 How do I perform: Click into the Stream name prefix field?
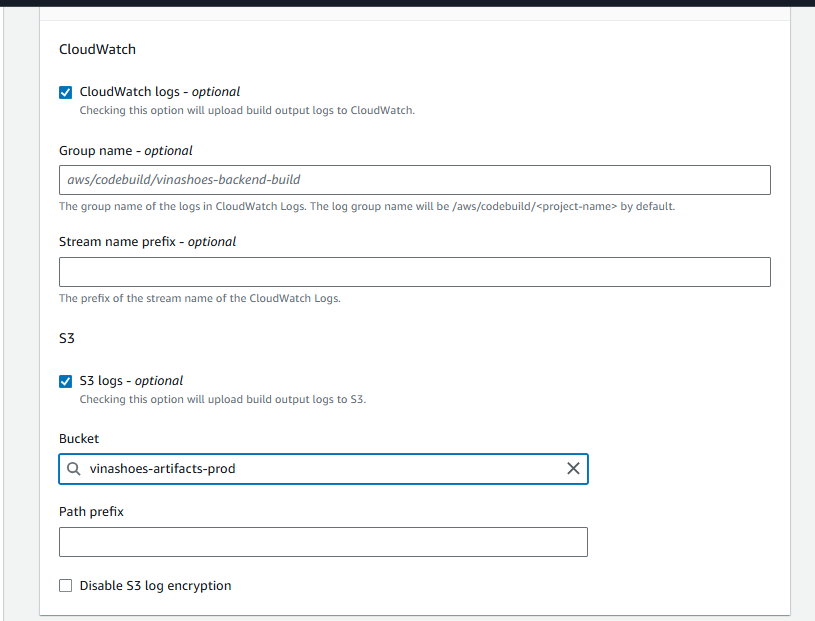tap(414, 272)
